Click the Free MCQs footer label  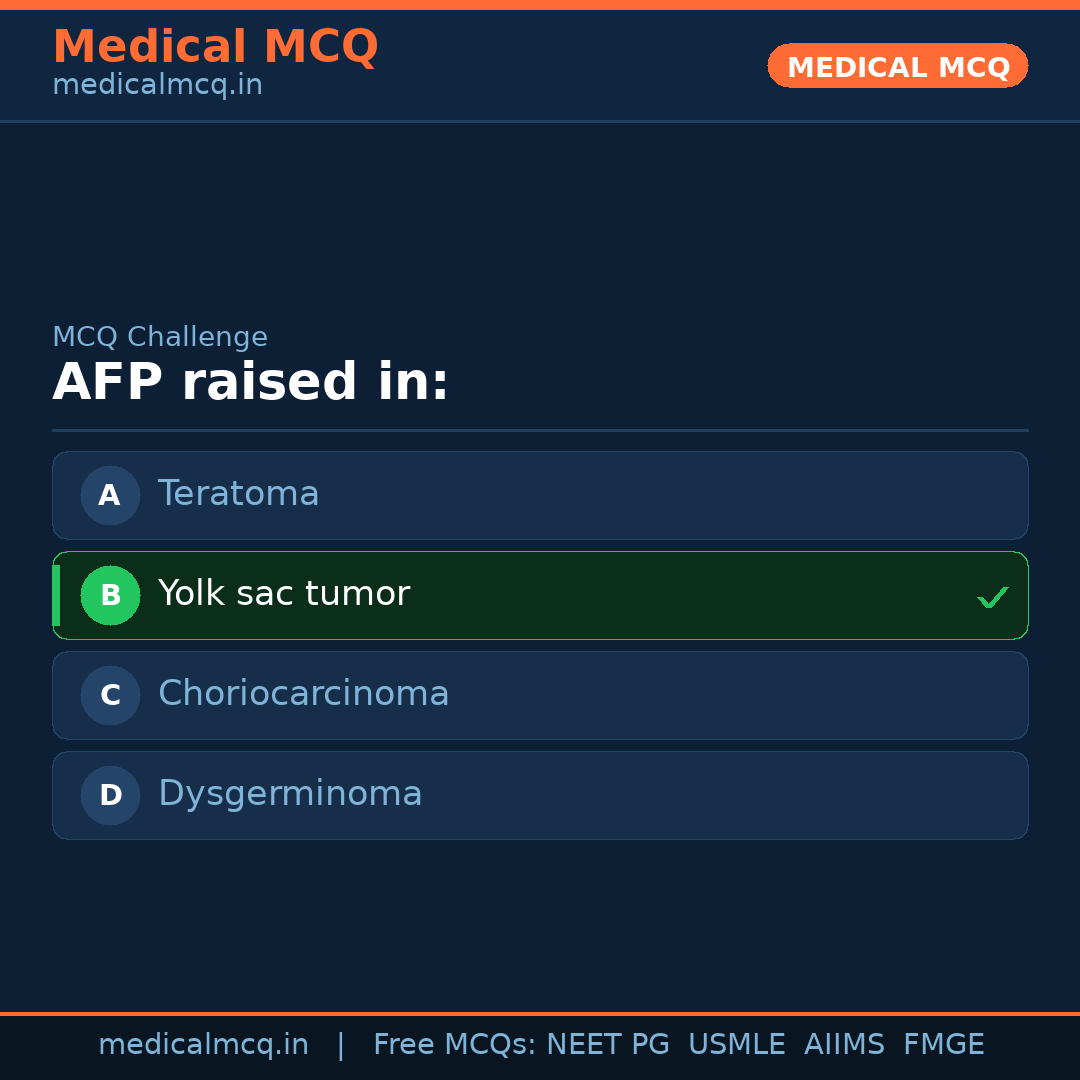[454, 1045]
